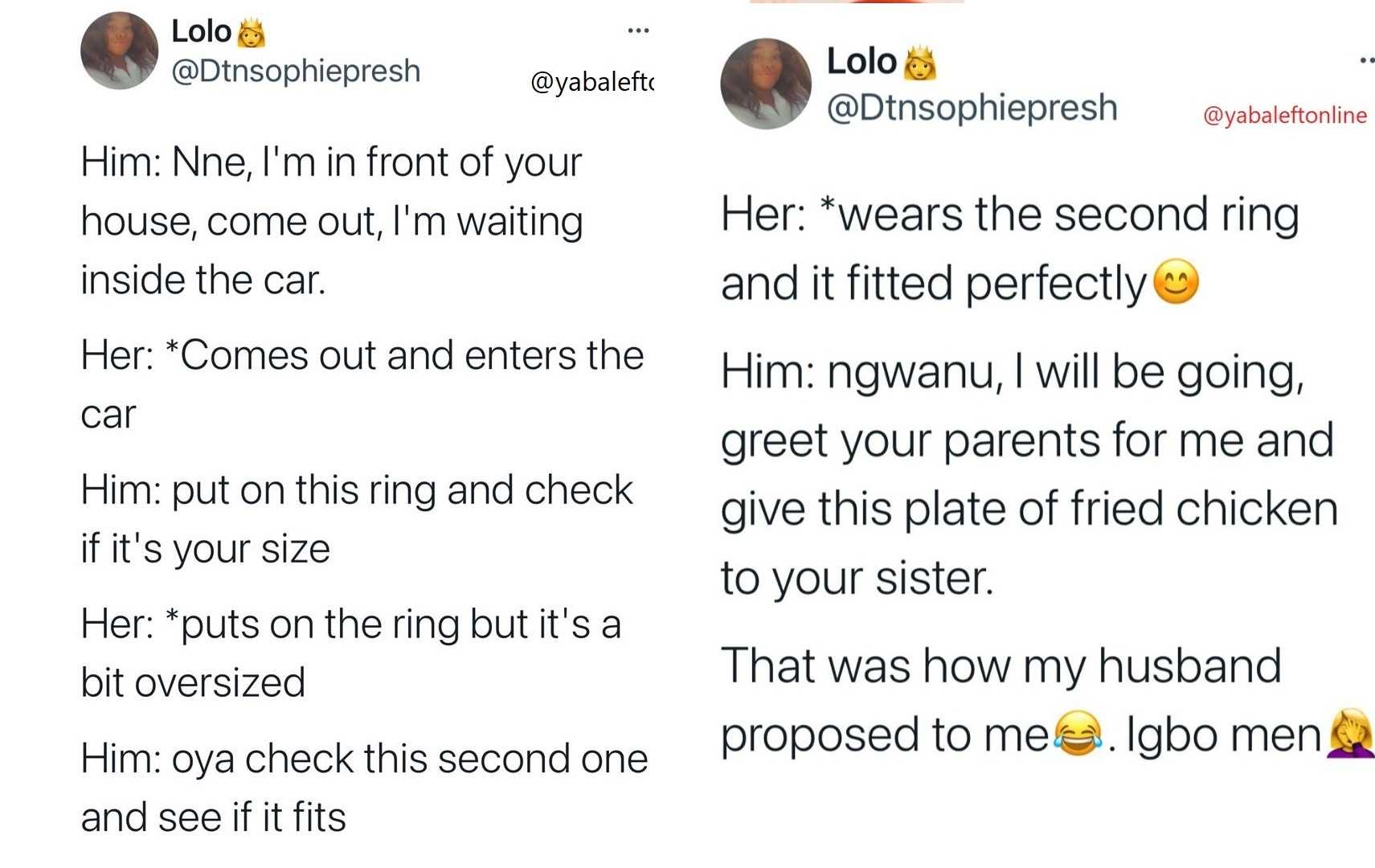Click the 'put on this ring and check' line
1375x868 pixels.
pyautogui.click(x=357, y=490)
